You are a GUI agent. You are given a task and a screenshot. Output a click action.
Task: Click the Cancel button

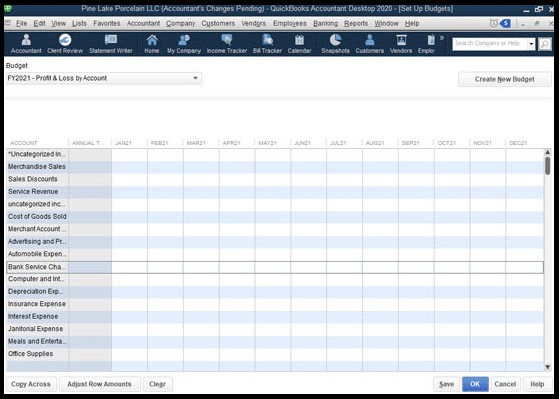click(x=505, y=384)
